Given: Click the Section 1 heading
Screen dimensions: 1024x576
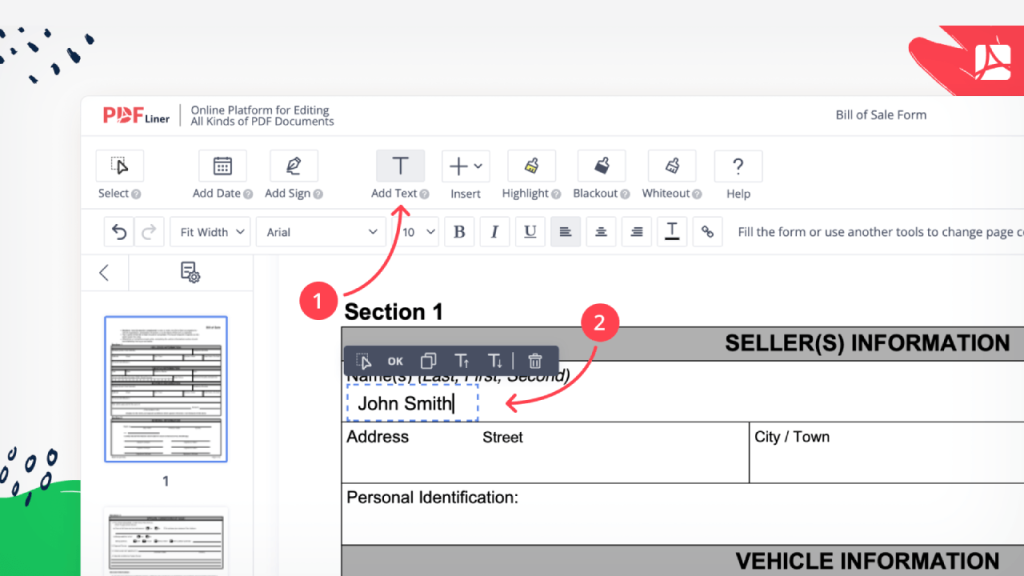Looking at the screenshot, I should pyautogui.click(x=394, y=312).
